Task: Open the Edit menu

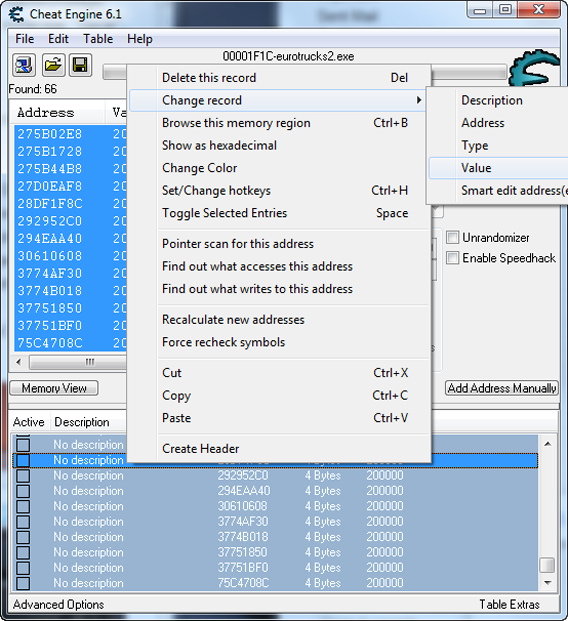Action: (58, 39)
